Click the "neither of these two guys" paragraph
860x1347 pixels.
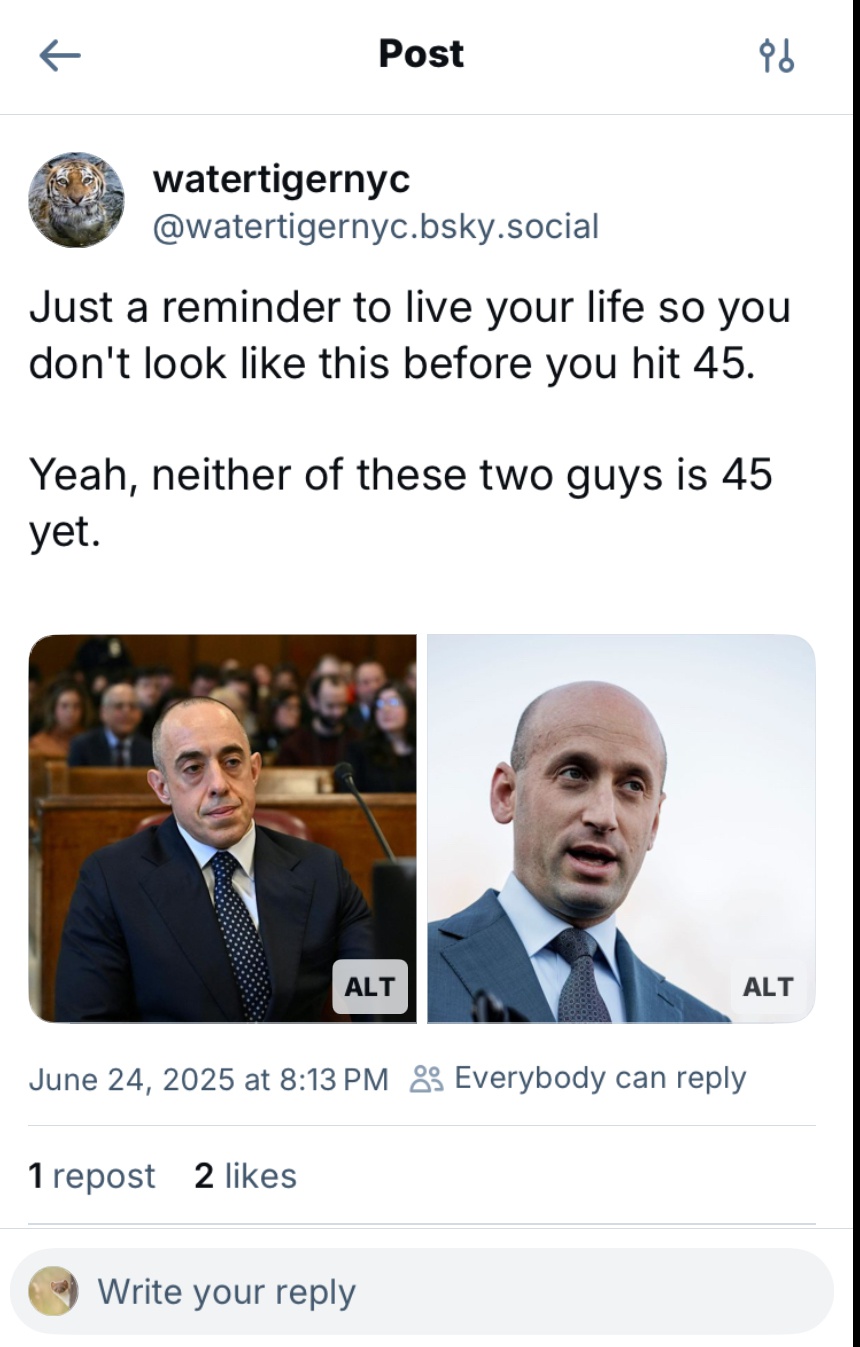tap(400, 502)
